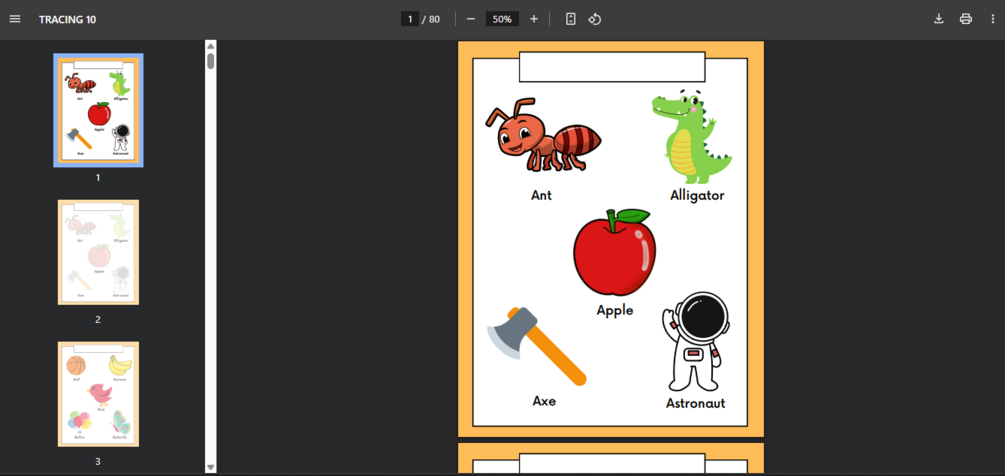
Task: Select the page 1 thumbnail
Action: tap(98, 110)
